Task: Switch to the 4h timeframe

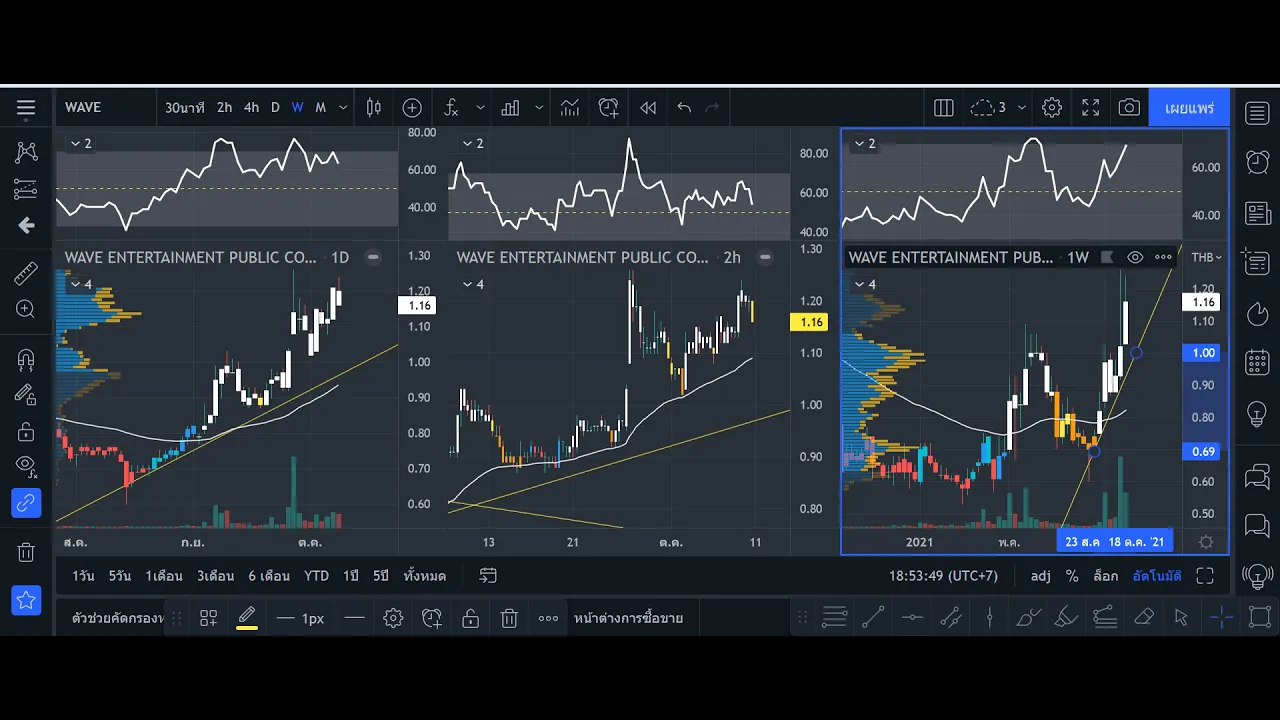Action: (251, 108)
